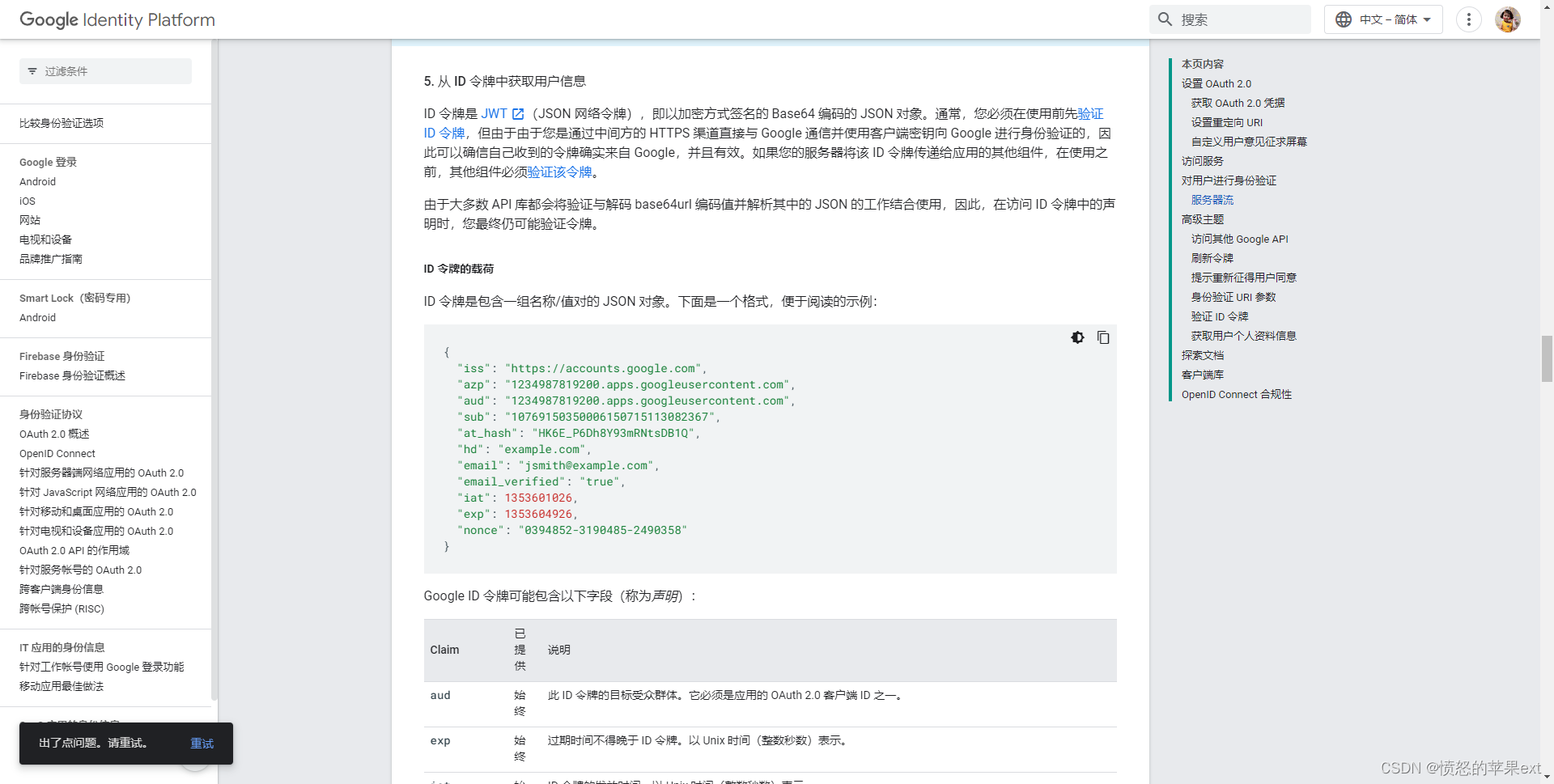1554x784 pixels.
Task: Jump to '刷新令牌' section
Action: (x=1212, y=259)
